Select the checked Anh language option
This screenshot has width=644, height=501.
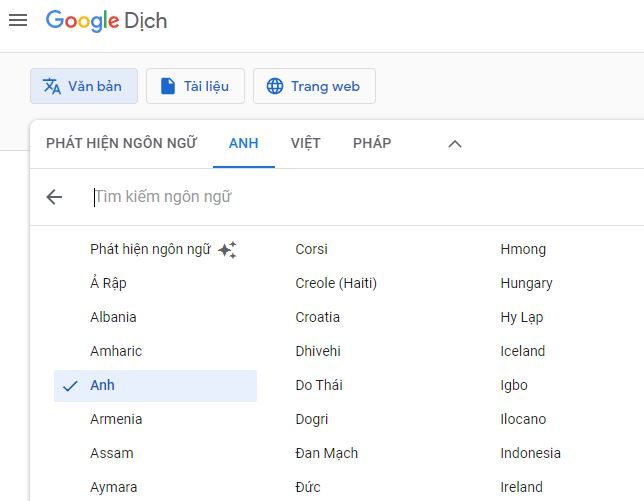pyautogui.click(x=155, y=385)
